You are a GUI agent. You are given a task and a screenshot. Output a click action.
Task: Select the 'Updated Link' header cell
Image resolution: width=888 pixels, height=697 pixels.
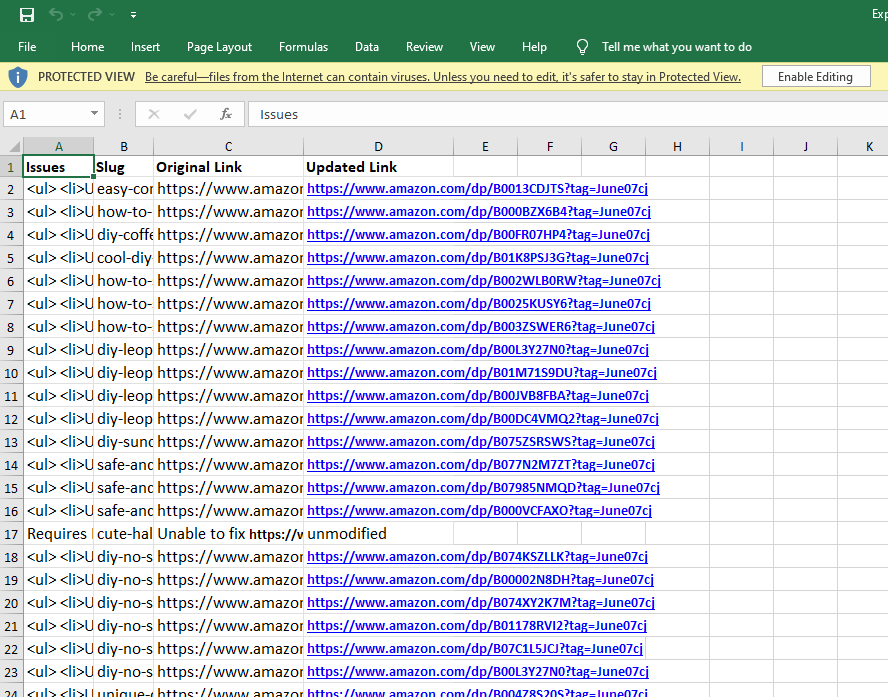click(x=378, y=167)
